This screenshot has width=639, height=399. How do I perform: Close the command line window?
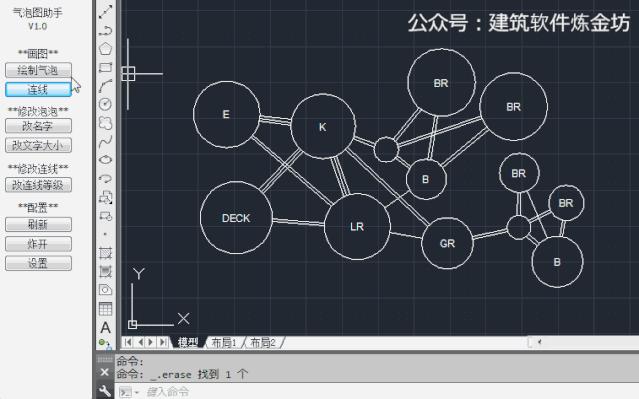click(104, 372)
